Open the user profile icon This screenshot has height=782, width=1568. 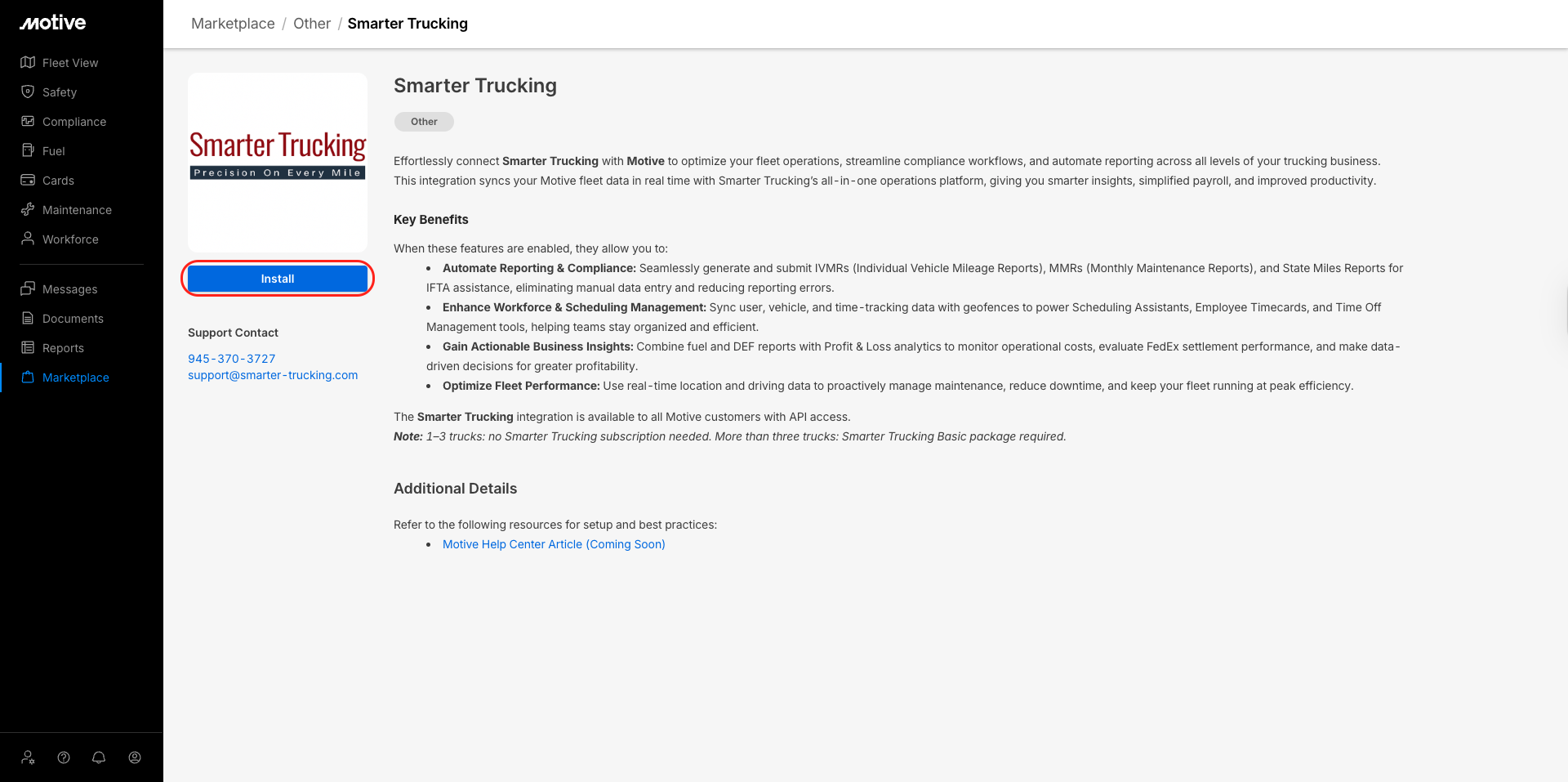pyautogui.click(x=135, y=757)
